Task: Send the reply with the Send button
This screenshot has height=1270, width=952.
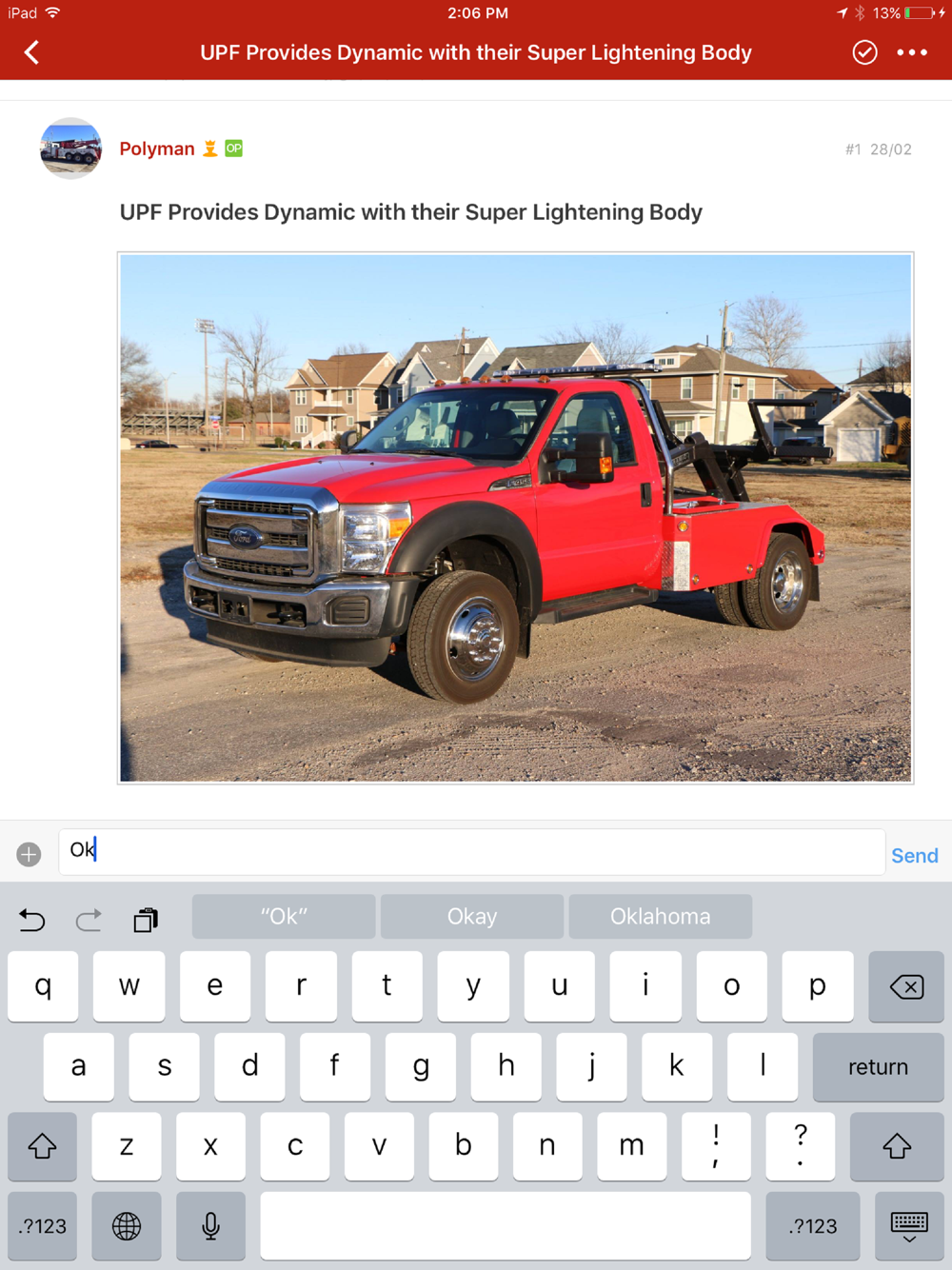Action: (915, 855)
